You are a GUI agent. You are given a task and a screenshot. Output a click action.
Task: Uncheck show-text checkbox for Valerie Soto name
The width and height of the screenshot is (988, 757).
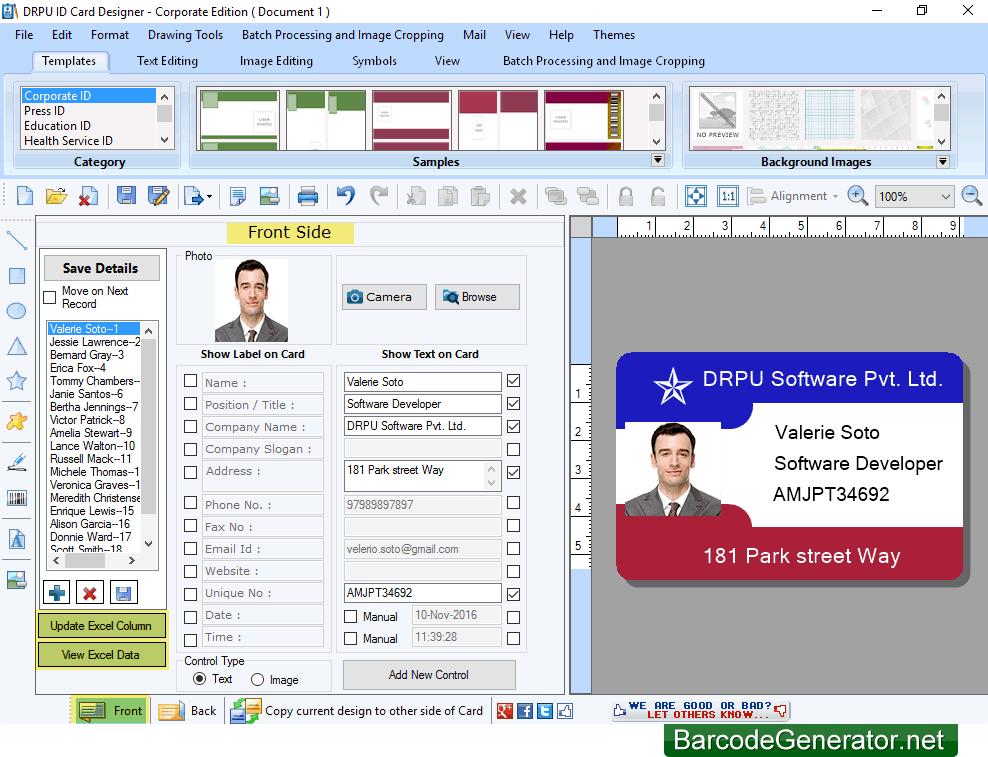click(514, 381)
